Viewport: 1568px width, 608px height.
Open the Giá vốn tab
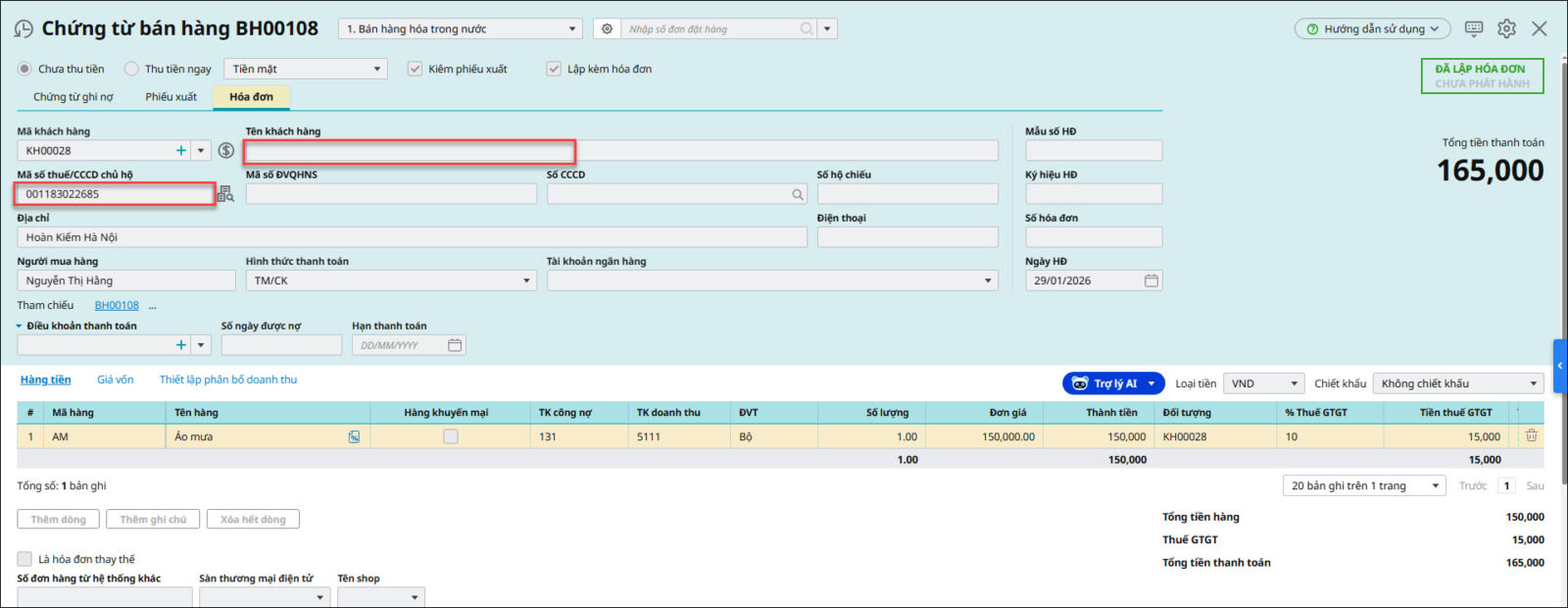click(x=115, y=380)
